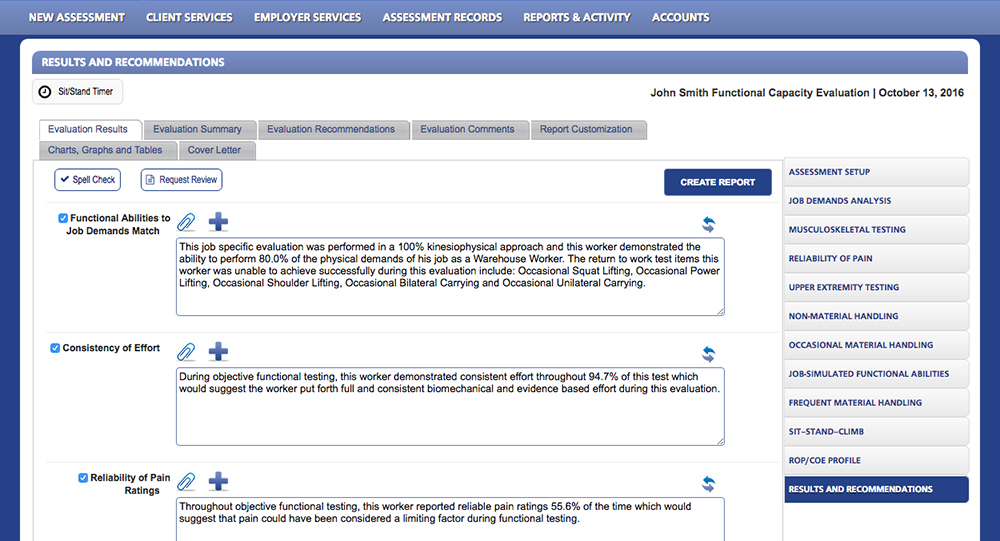Switch to the Evaluation Recommendations tab

[333, 130]
